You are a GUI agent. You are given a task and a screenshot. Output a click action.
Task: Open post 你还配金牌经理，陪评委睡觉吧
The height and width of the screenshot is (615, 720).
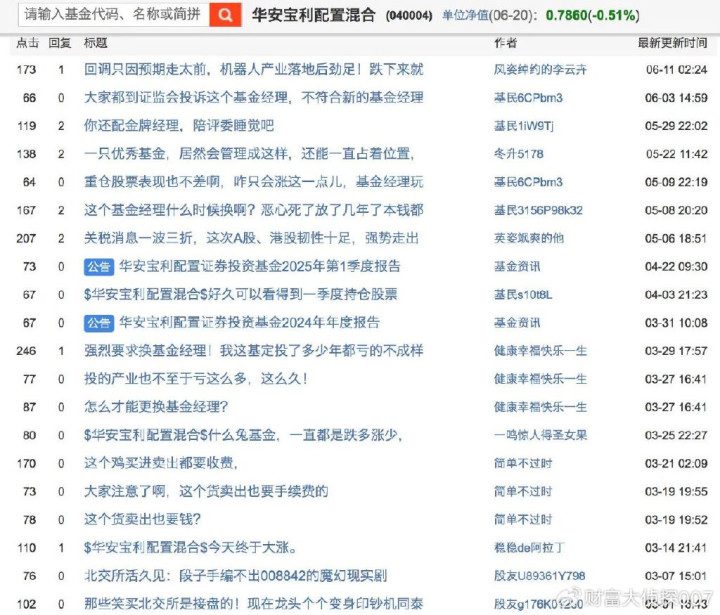click(179, 125)
